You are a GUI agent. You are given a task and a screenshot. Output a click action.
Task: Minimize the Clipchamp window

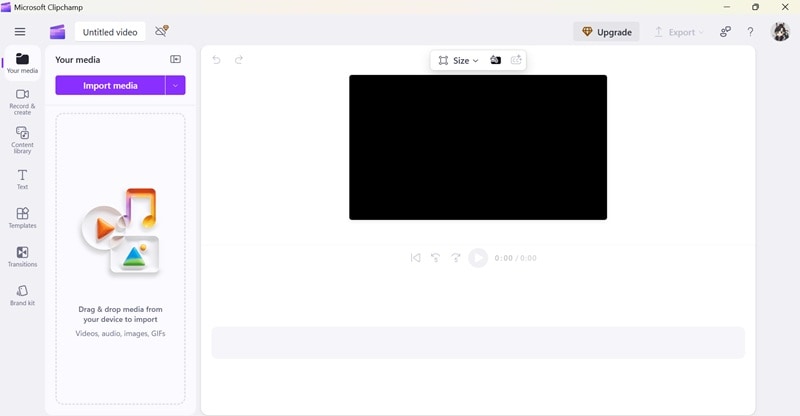[727, 7]
